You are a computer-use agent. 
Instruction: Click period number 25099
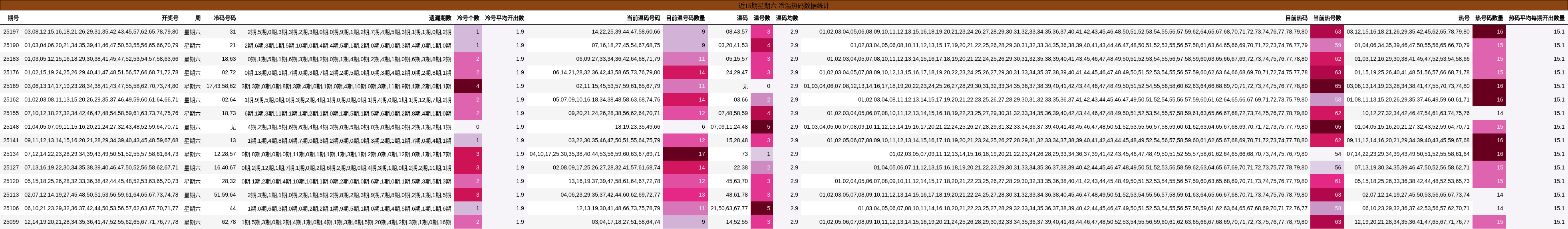pos(11,222)
